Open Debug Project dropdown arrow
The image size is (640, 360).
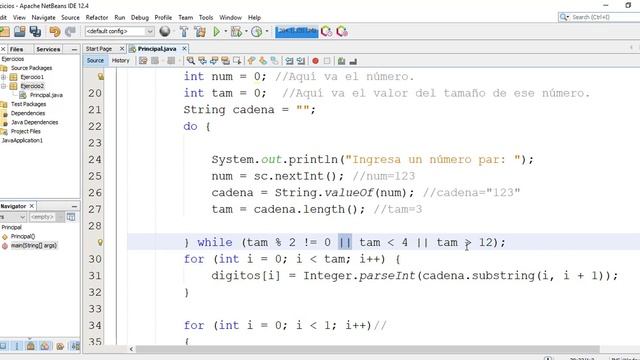246,31
